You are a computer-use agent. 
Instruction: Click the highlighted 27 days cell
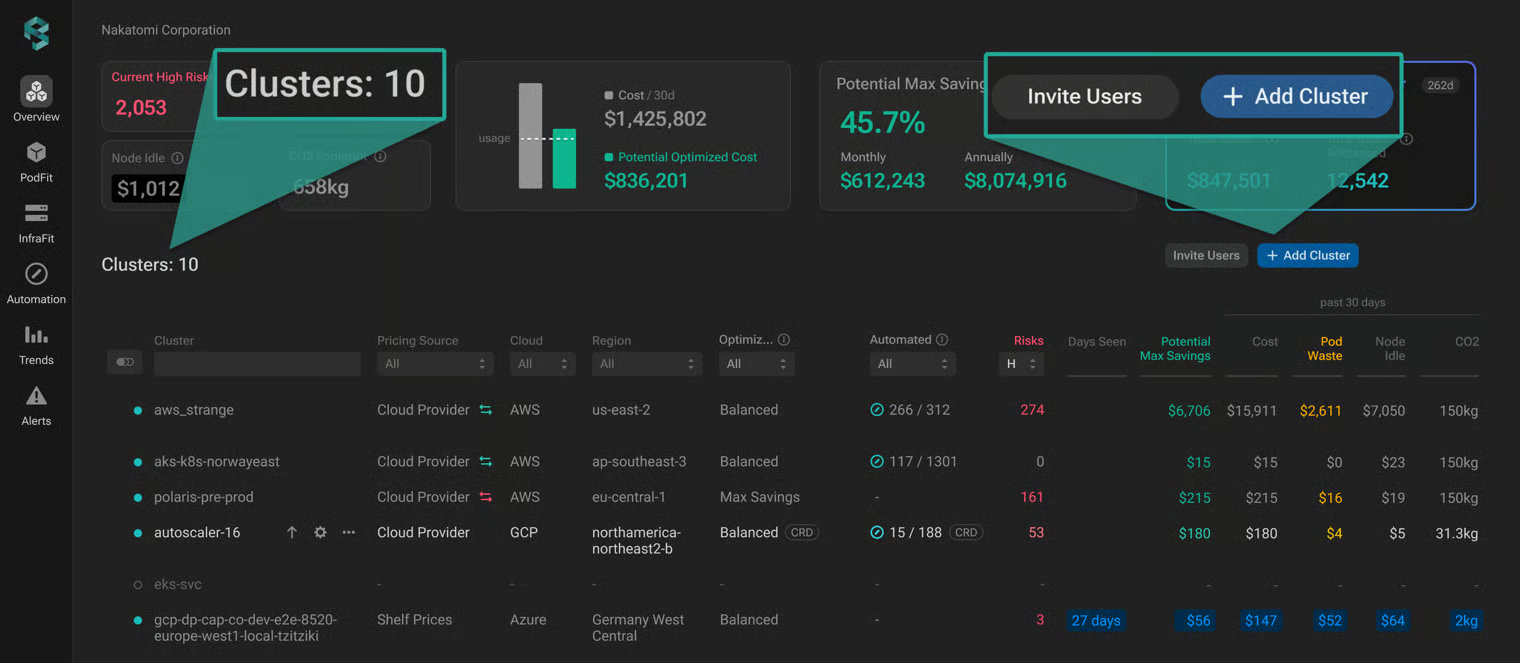1096,621
